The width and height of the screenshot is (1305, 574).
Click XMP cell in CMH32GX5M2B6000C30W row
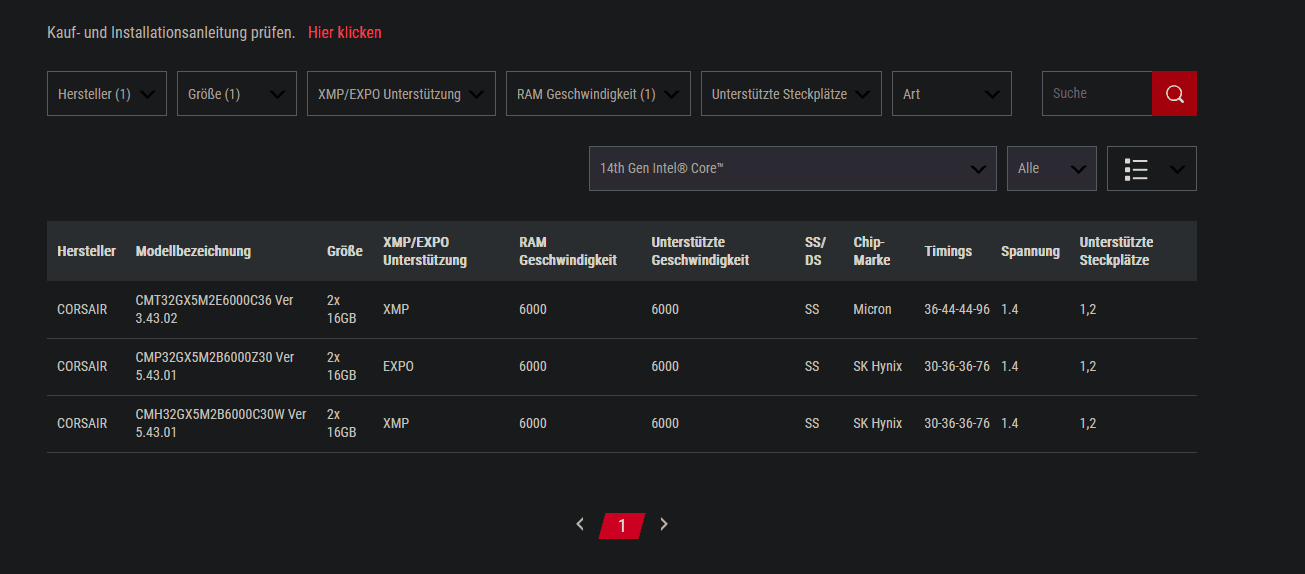tap(396, 424)
